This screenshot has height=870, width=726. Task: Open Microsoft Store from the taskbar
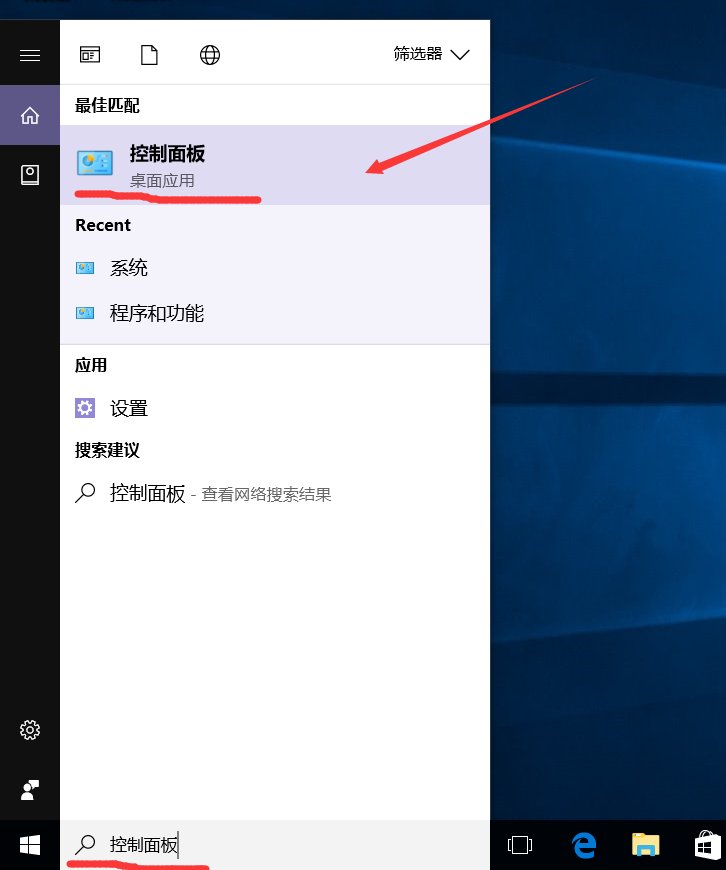[x=707, y=846]
